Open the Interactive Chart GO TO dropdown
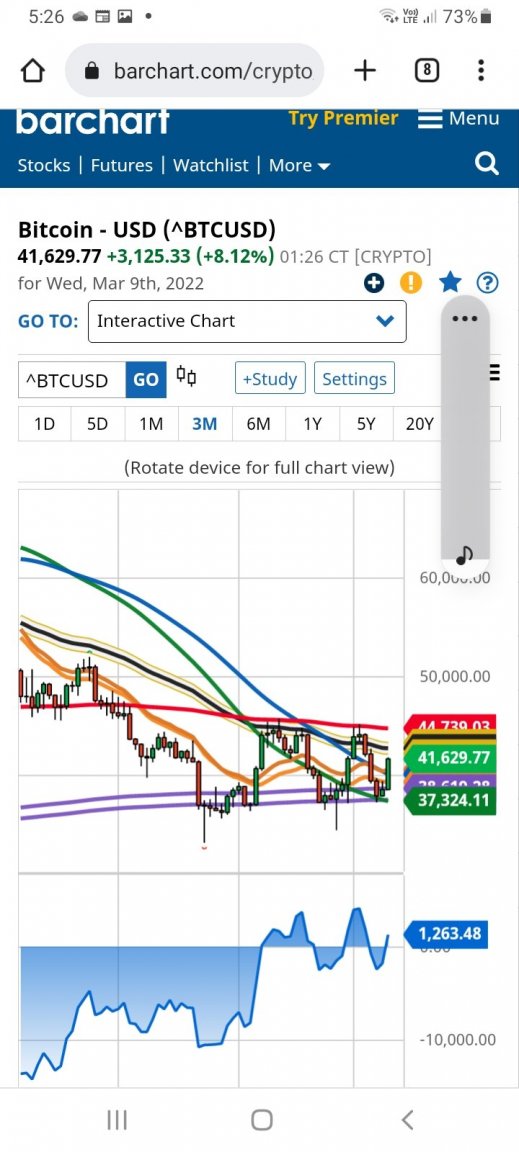Screen dimensions: 519x1152 (247, 321)
